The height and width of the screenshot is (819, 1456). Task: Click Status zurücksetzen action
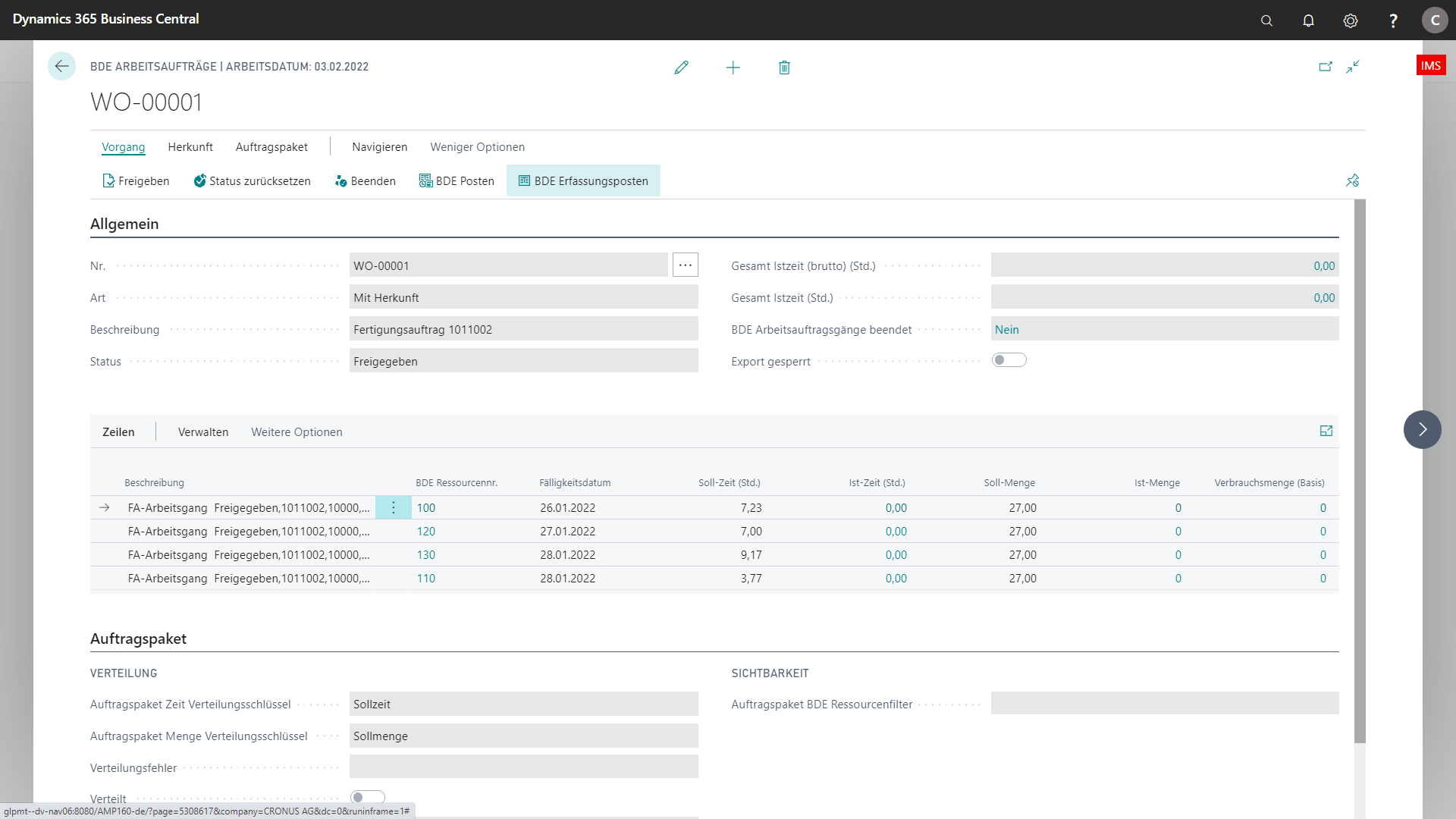(252, 180)
